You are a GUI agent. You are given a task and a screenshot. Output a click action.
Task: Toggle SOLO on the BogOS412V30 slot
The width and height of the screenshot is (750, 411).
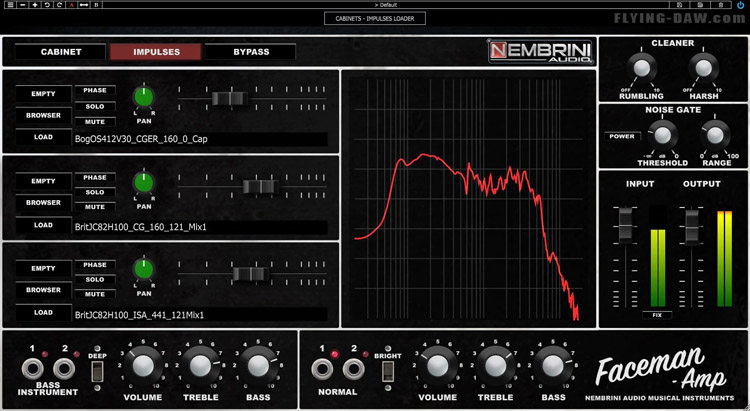coord(95,106)
